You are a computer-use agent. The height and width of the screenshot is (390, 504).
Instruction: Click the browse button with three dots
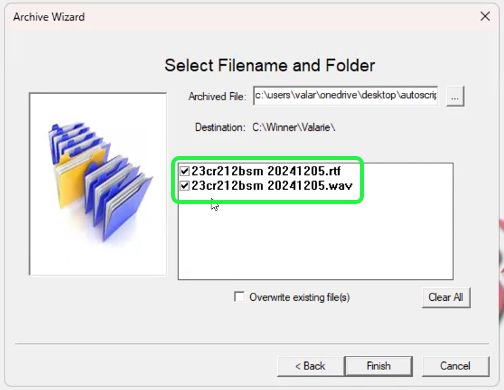[x=455, y=97]
